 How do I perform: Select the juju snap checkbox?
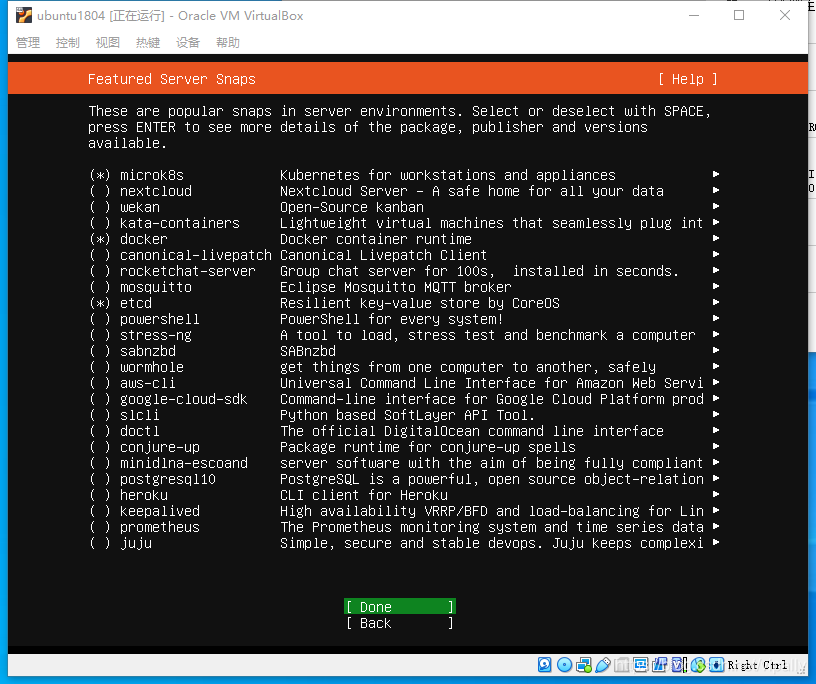[100, 543]
